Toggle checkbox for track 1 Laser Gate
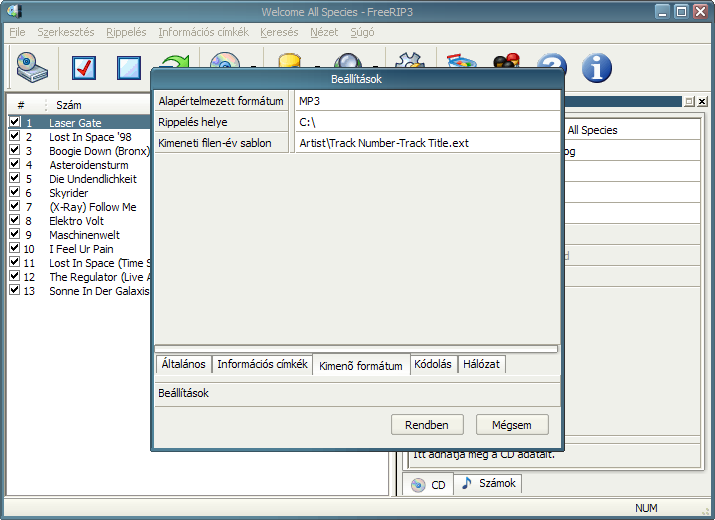The width and height of the screenshot is (715, 520). [15, 122]
